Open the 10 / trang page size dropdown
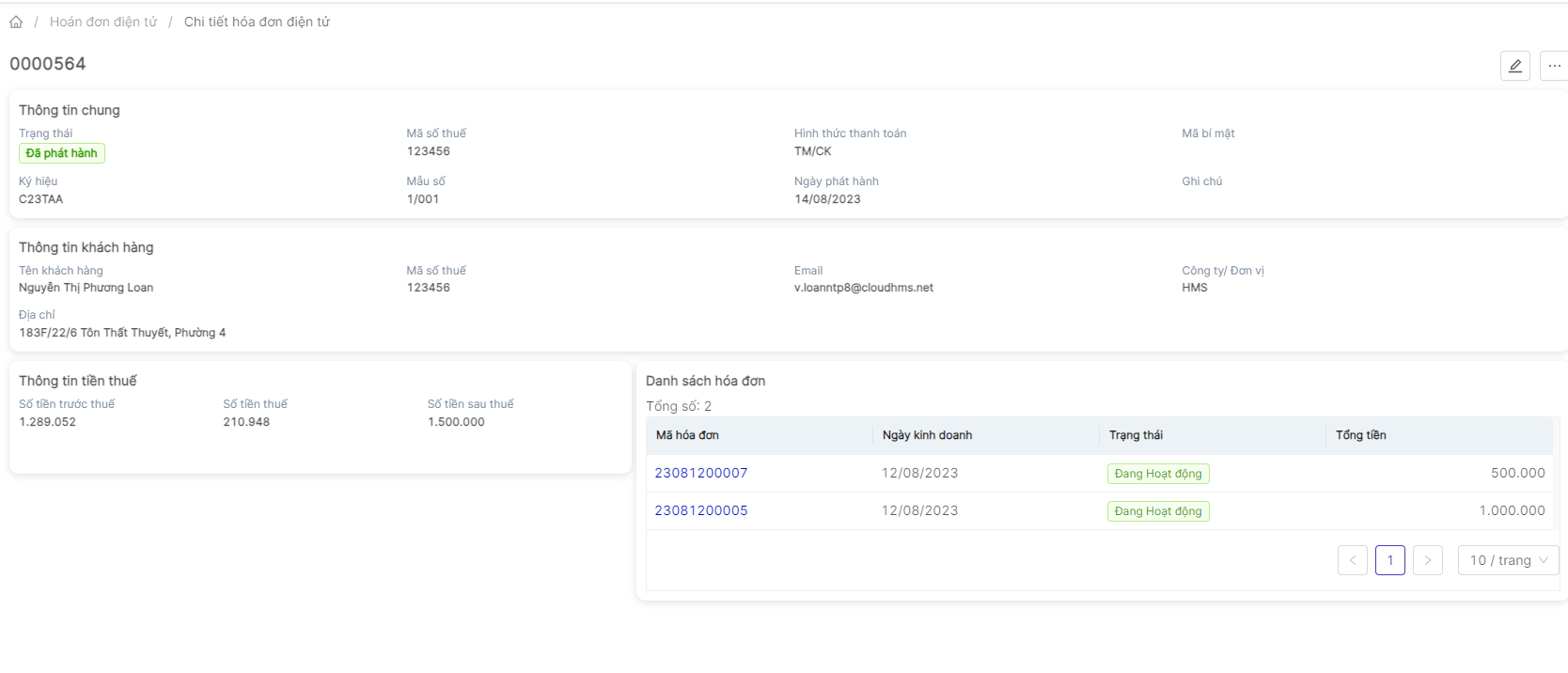 tap(1508, 560)
